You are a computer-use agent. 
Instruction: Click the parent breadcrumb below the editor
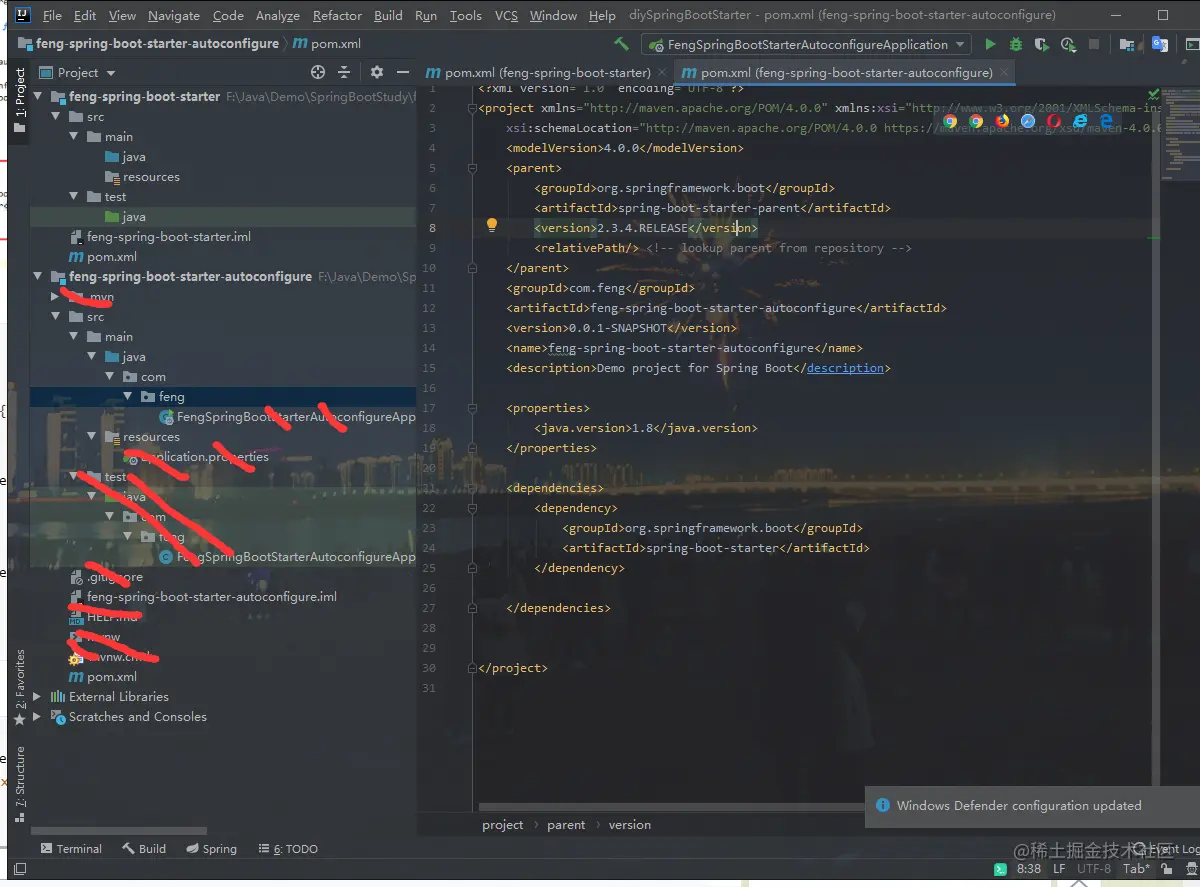click(x=566, y=825)
